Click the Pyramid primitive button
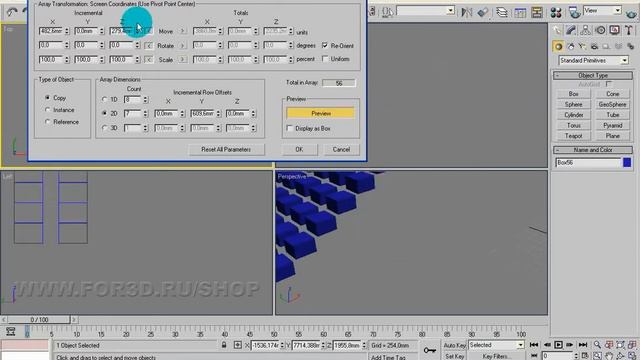This screenshot has height=360, width=640. coord(612,125)
